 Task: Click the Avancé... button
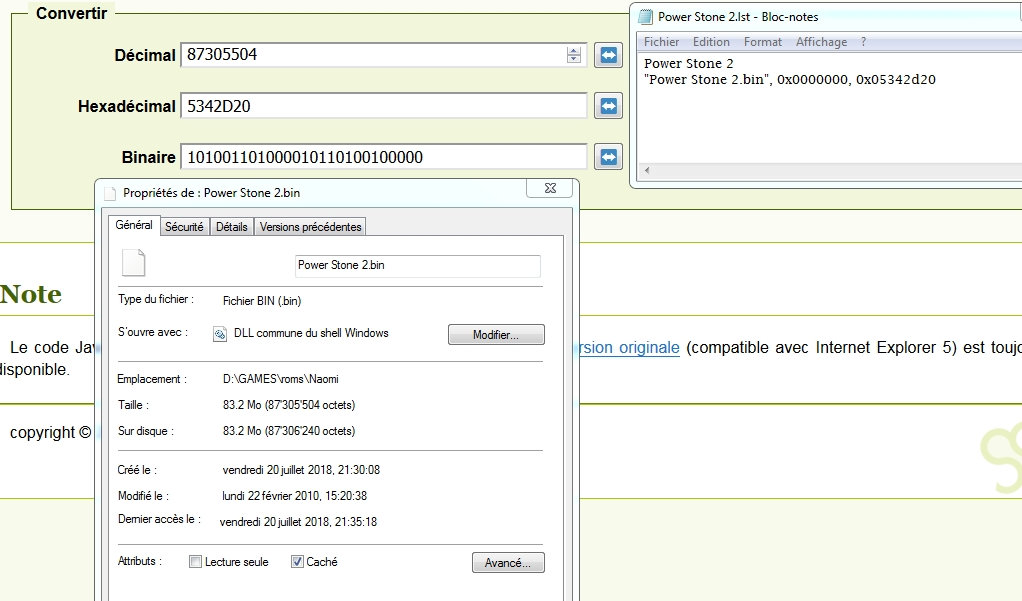[x=508, y=563]
